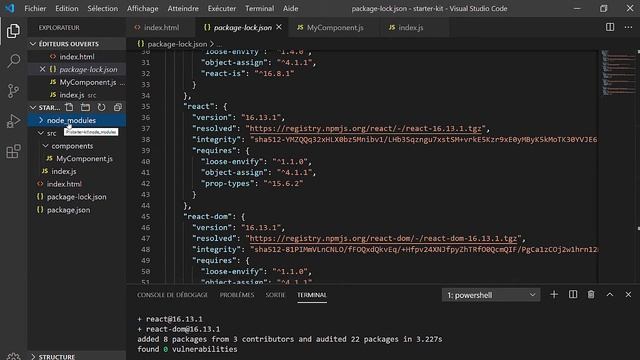
Task: Open the Explorer view in activity bar
Action: pos(13,31)
